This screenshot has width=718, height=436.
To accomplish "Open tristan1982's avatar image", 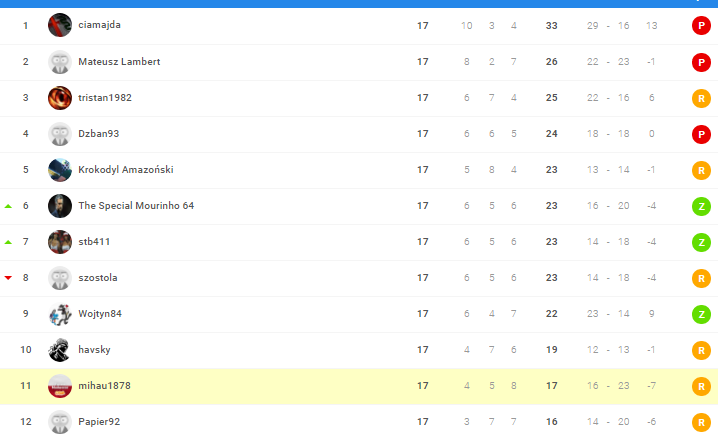I will pos(60,98).
